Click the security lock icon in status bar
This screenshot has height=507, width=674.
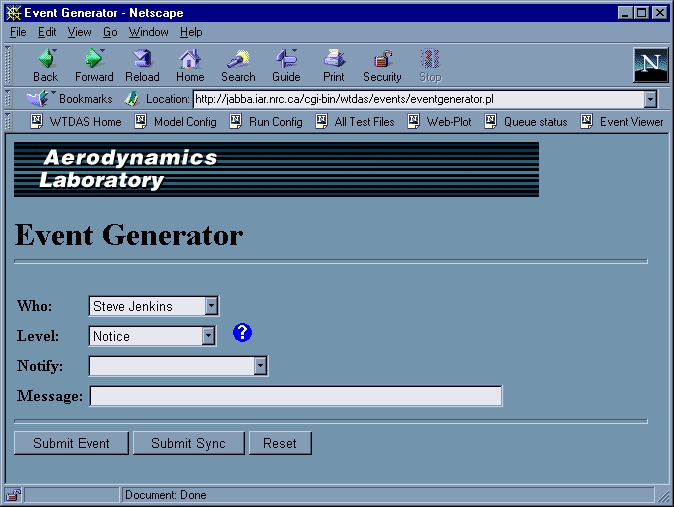click(x=13, y=495)
